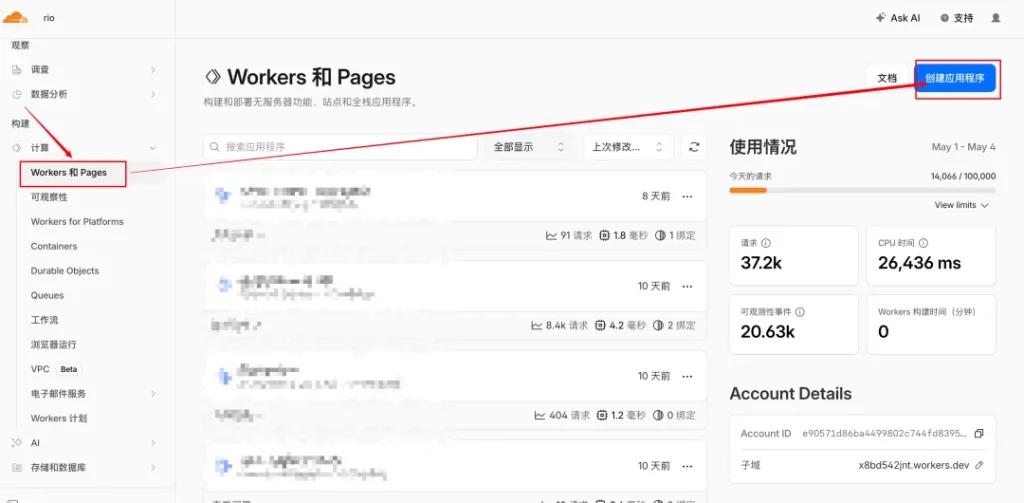
Task: Click the 存储和数据库 sidebar icon
Action: click(17, 468)
